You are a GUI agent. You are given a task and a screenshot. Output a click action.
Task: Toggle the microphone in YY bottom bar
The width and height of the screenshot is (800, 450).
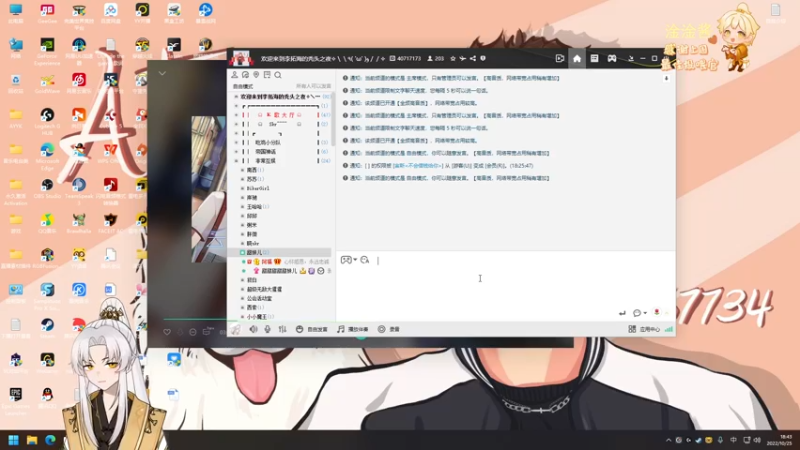267,329
